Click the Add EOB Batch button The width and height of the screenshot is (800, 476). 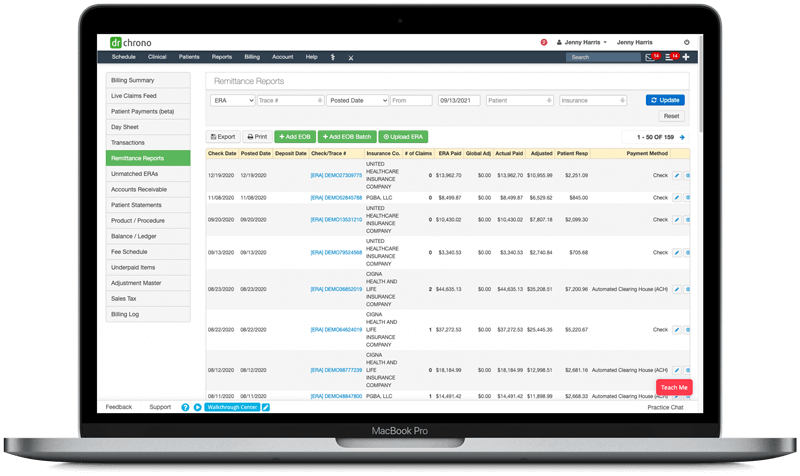347,137
